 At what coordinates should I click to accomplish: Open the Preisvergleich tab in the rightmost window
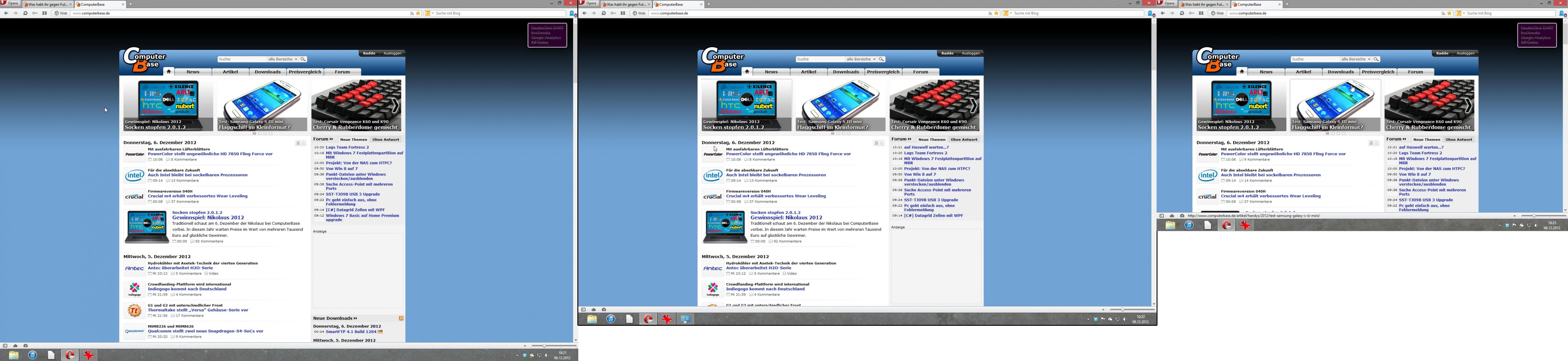coord(1377,72)
